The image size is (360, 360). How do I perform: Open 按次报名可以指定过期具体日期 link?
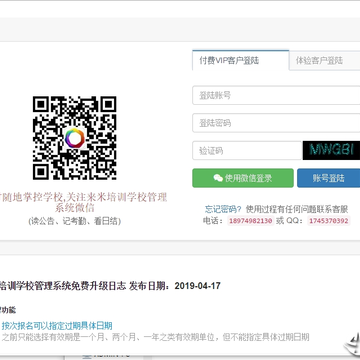click(57, 326)
